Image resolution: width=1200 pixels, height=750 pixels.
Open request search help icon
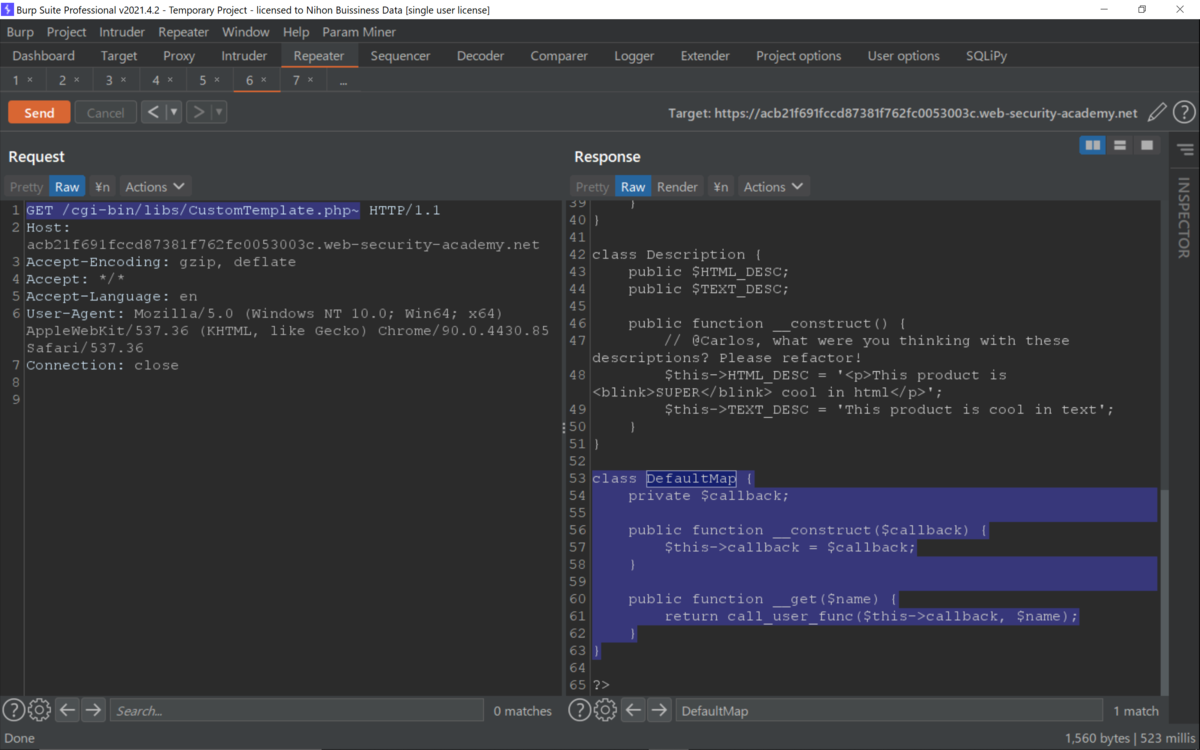coord(14,710)
